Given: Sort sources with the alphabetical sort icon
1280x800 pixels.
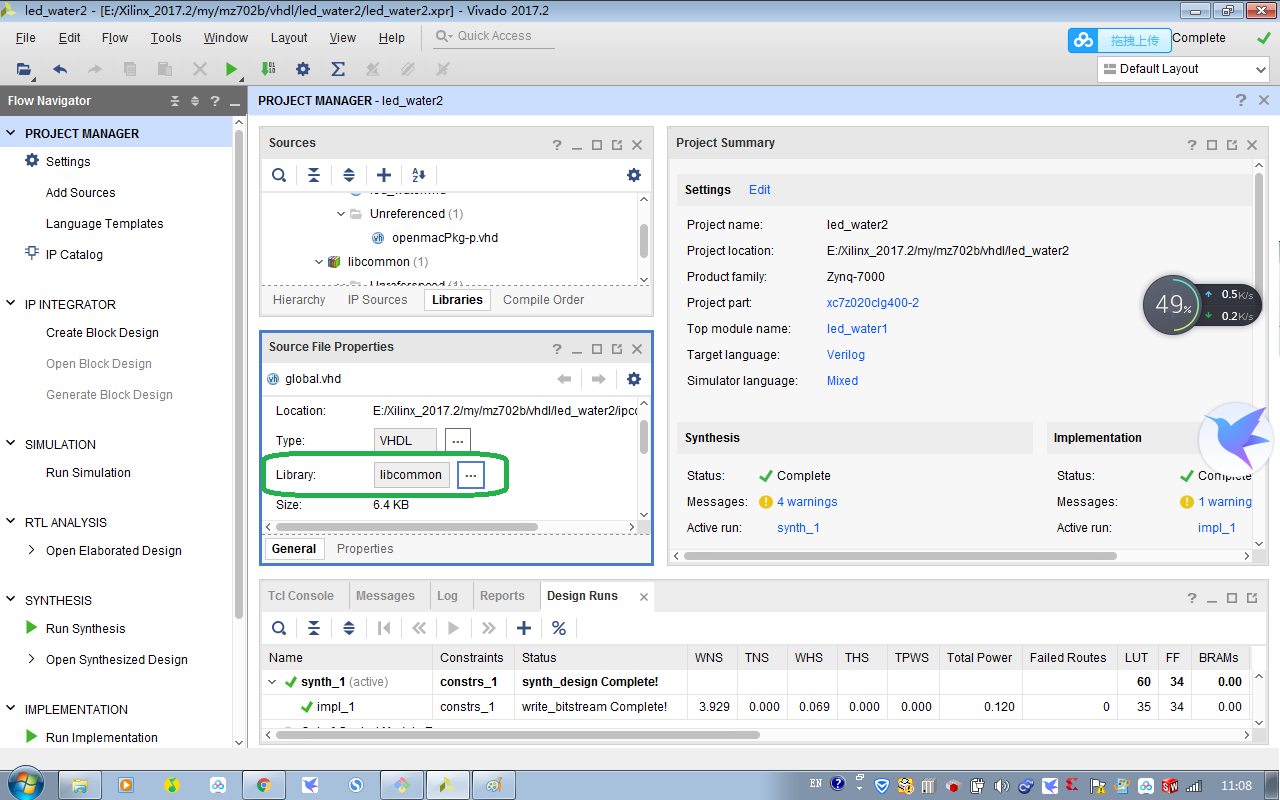Looking at the screenshot, I should click(x=419, y=174).
